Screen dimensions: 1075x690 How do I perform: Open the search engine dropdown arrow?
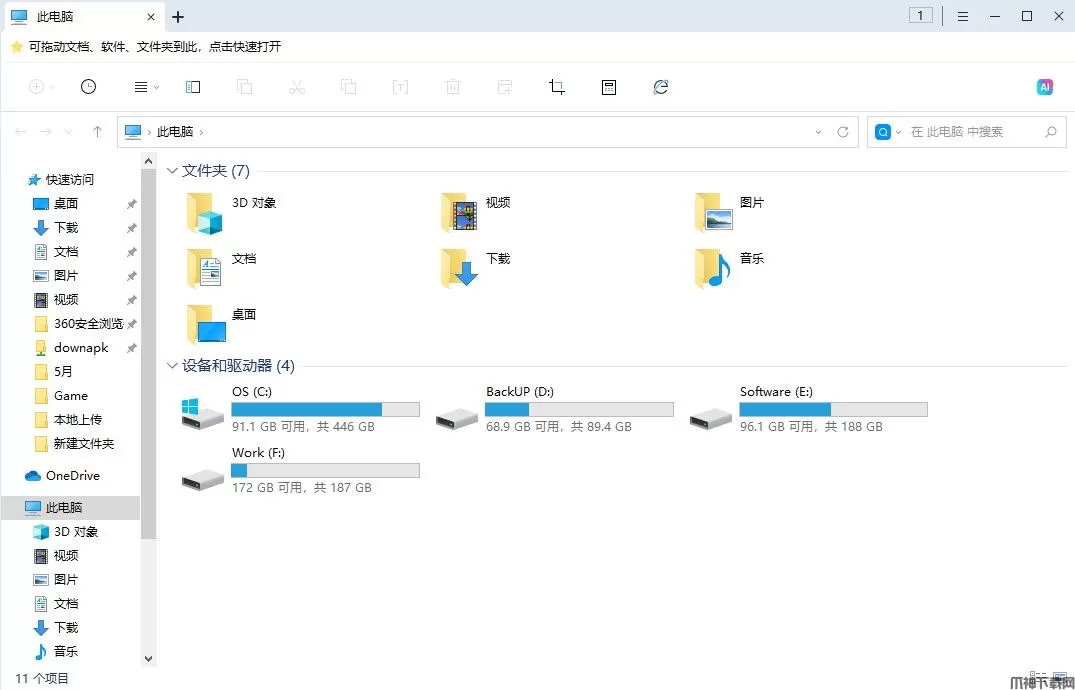coord(899,132)
